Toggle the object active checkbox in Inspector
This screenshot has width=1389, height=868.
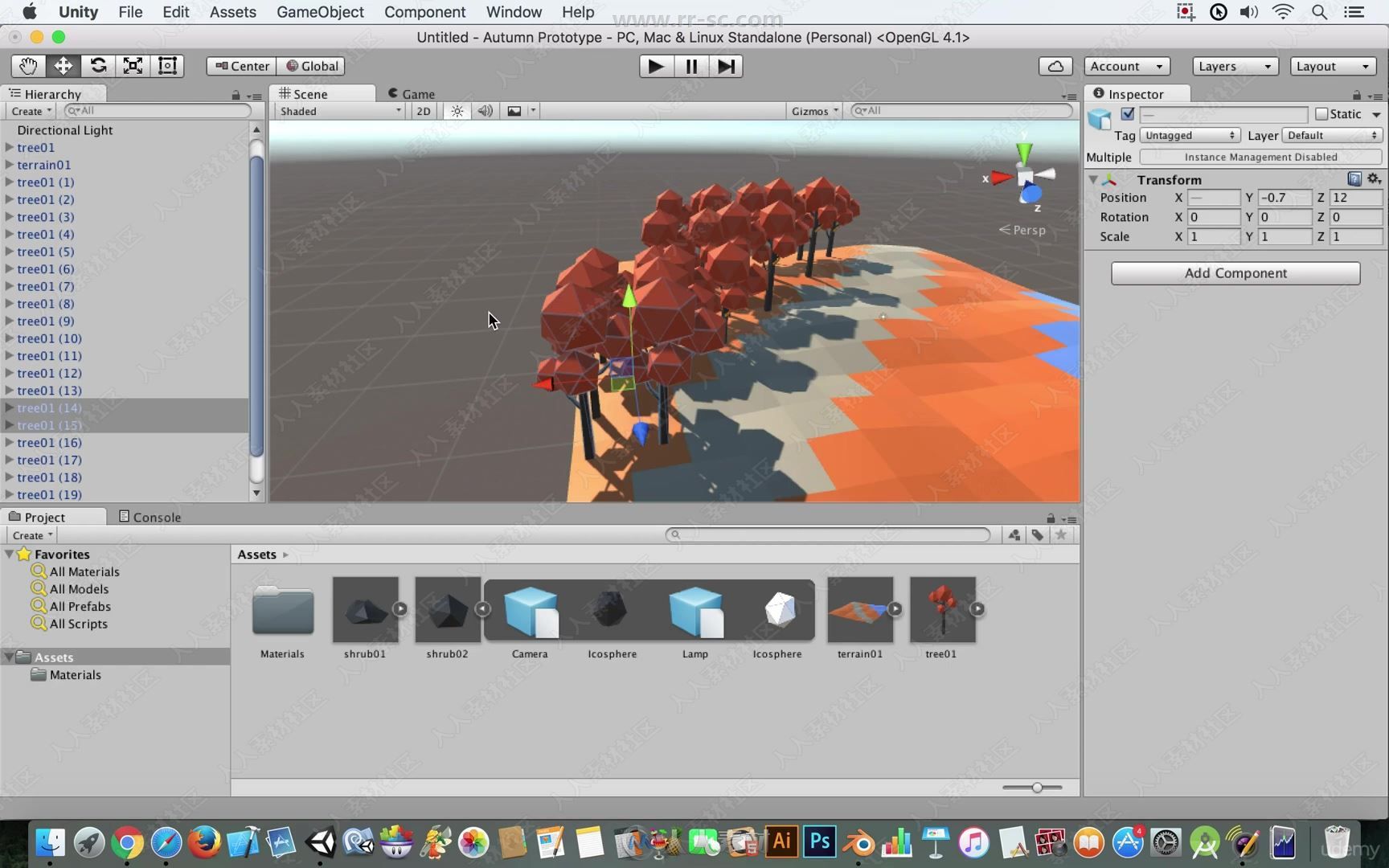tap(1128, 114)
